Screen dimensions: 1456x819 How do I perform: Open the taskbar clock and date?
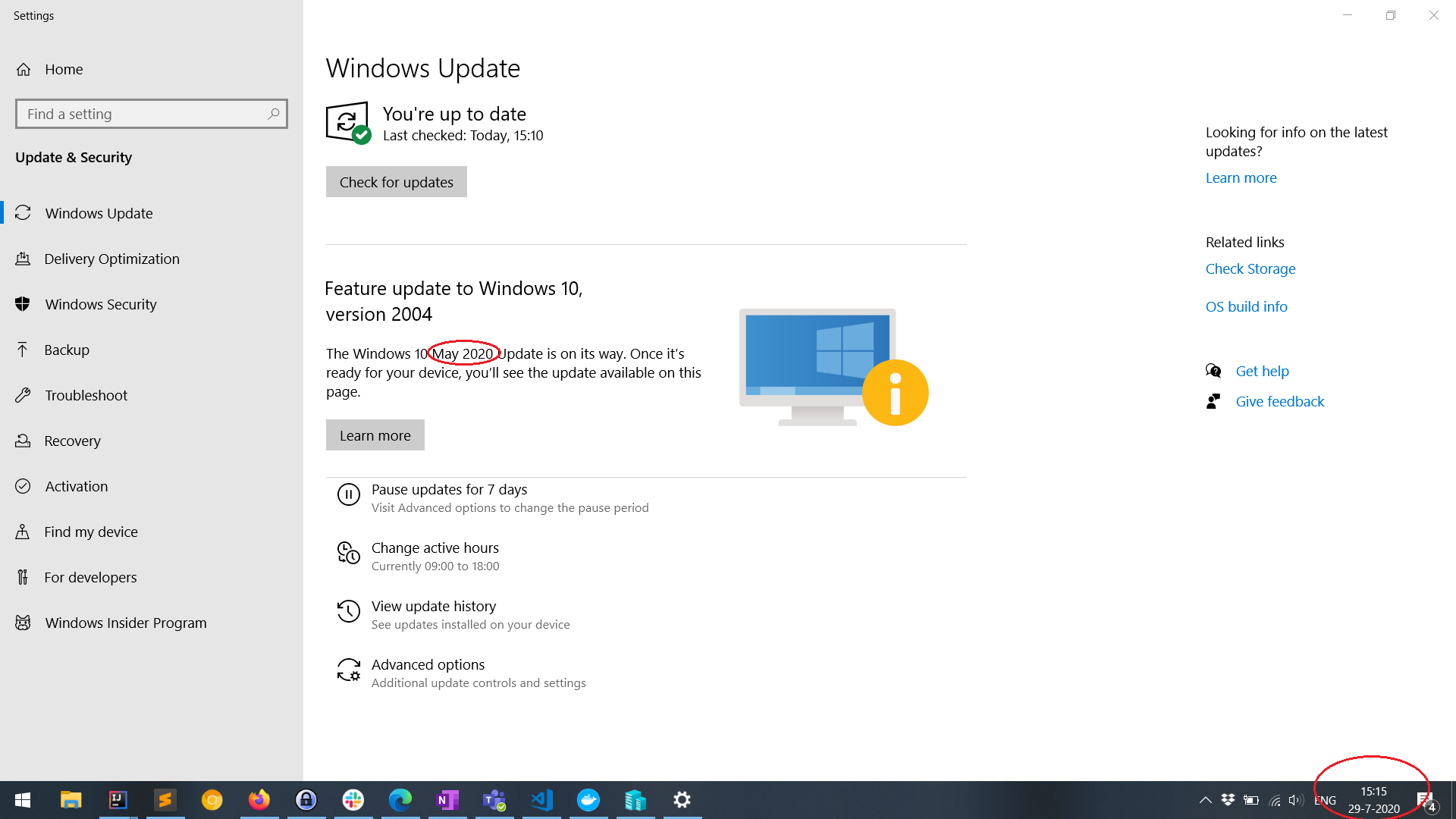pos(1374,800)
